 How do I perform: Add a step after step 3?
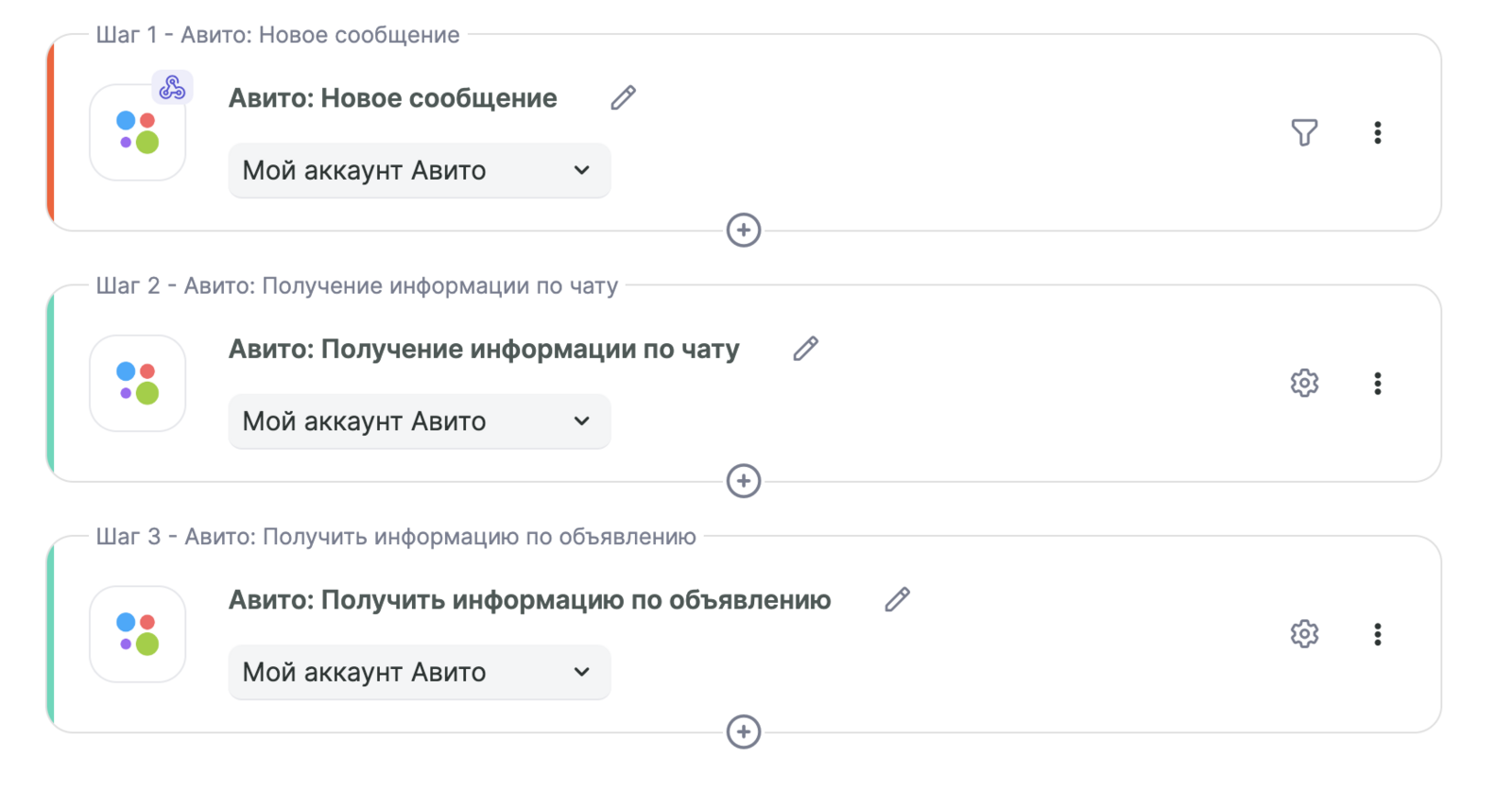(x=744, y=731)
